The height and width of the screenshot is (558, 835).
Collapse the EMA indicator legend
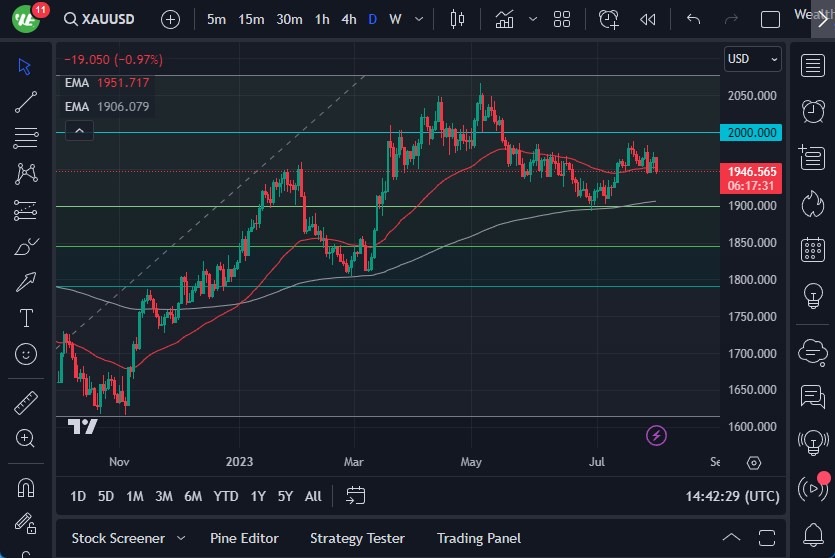[79, 130]
